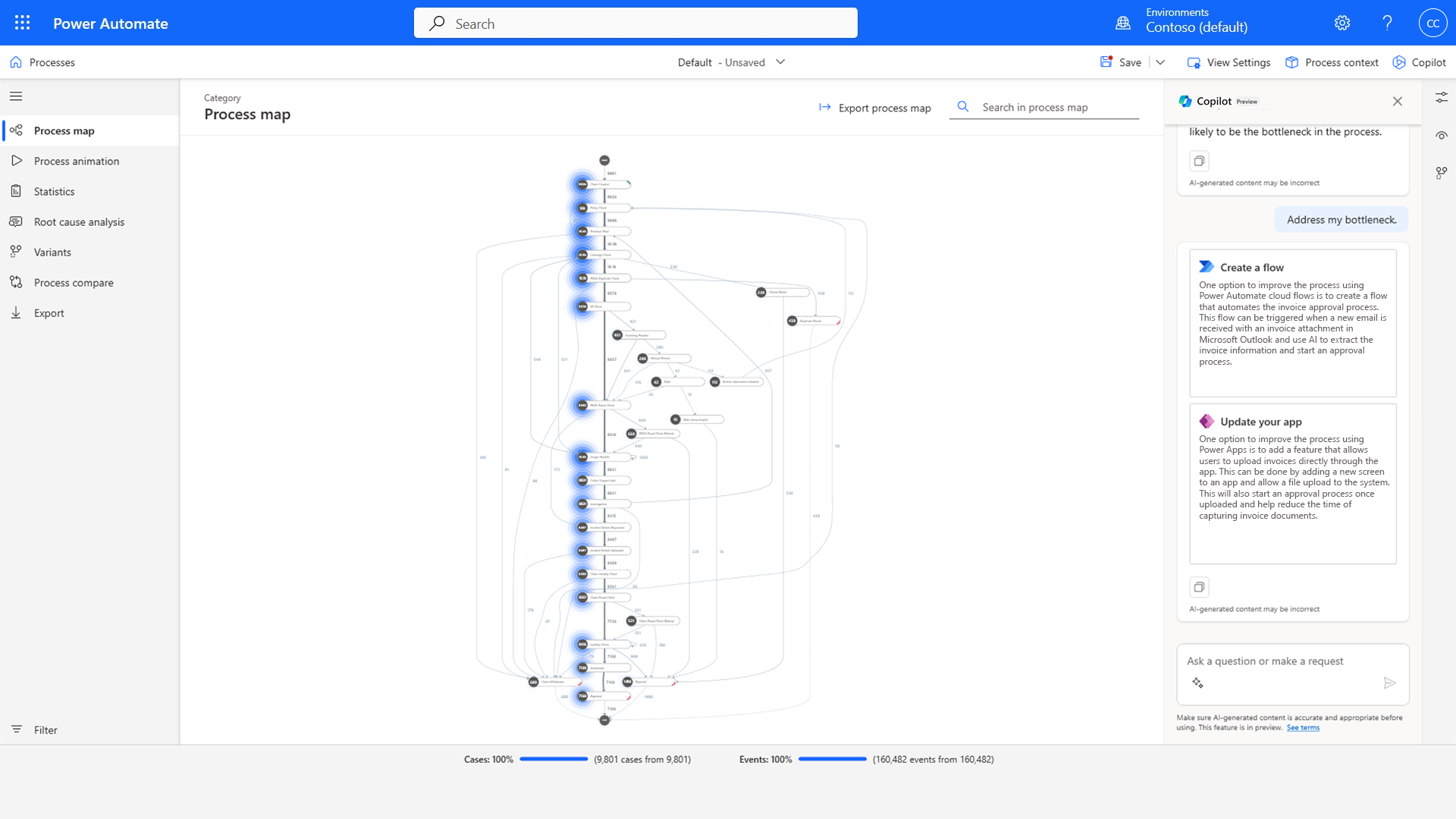Open the See terms link
This screenshot has width=1456, height=819.
coord(1302,727)
